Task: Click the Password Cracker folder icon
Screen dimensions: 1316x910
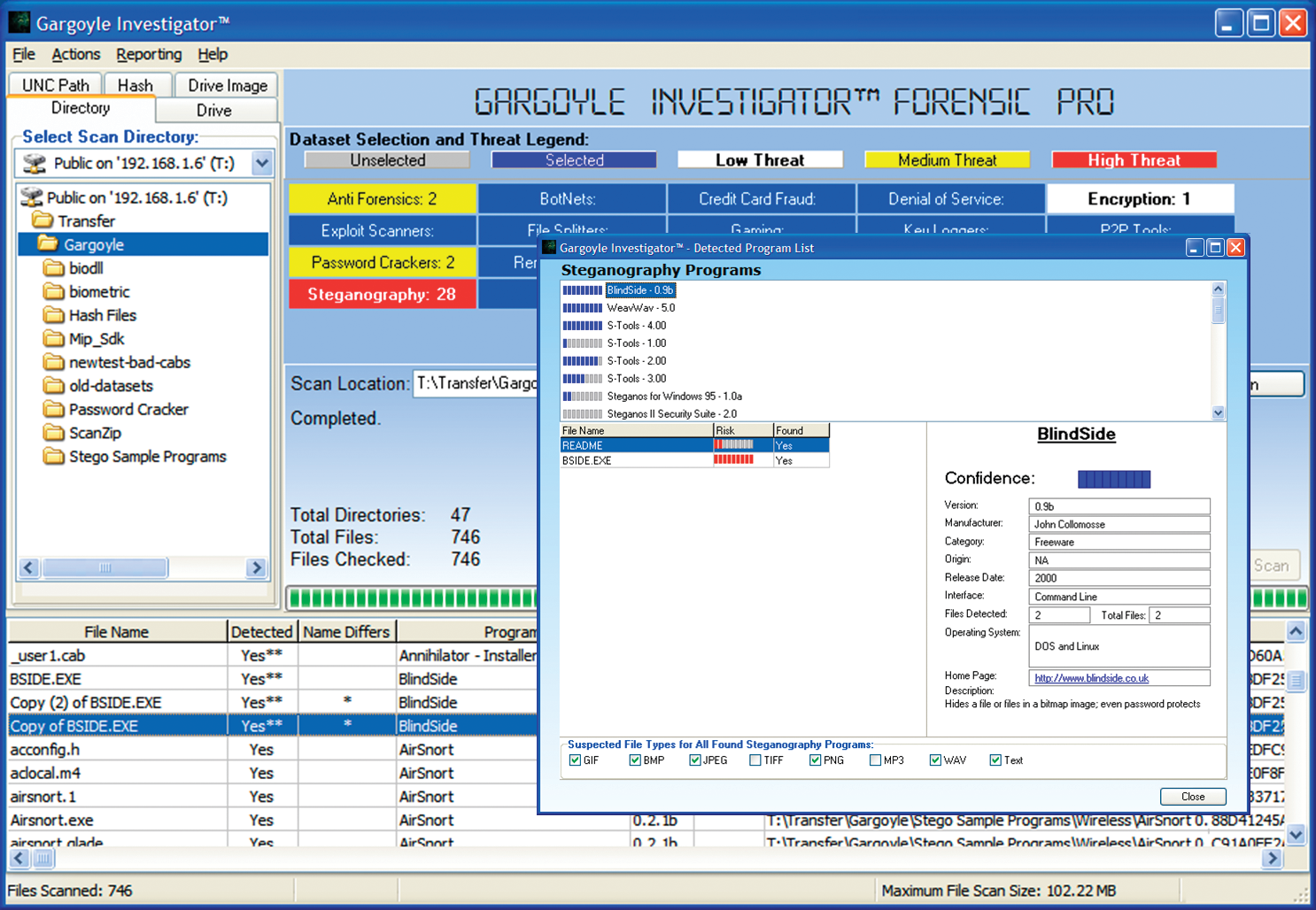Action: tap(54, 409)
